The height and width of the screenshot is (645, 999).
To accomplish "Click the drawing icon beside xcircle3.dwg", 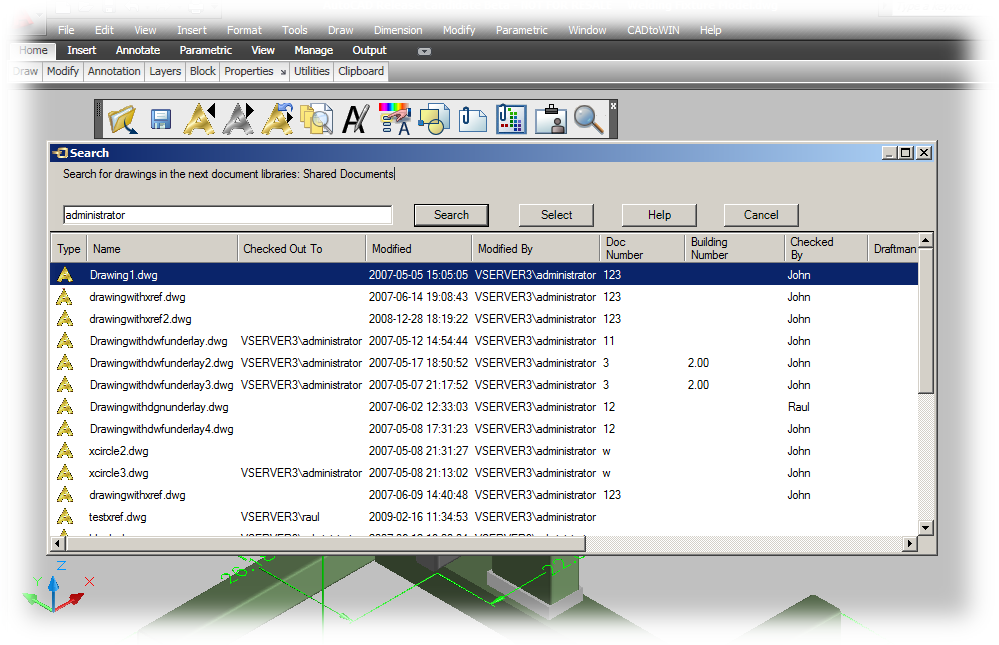I will click(x=65, y=473).
